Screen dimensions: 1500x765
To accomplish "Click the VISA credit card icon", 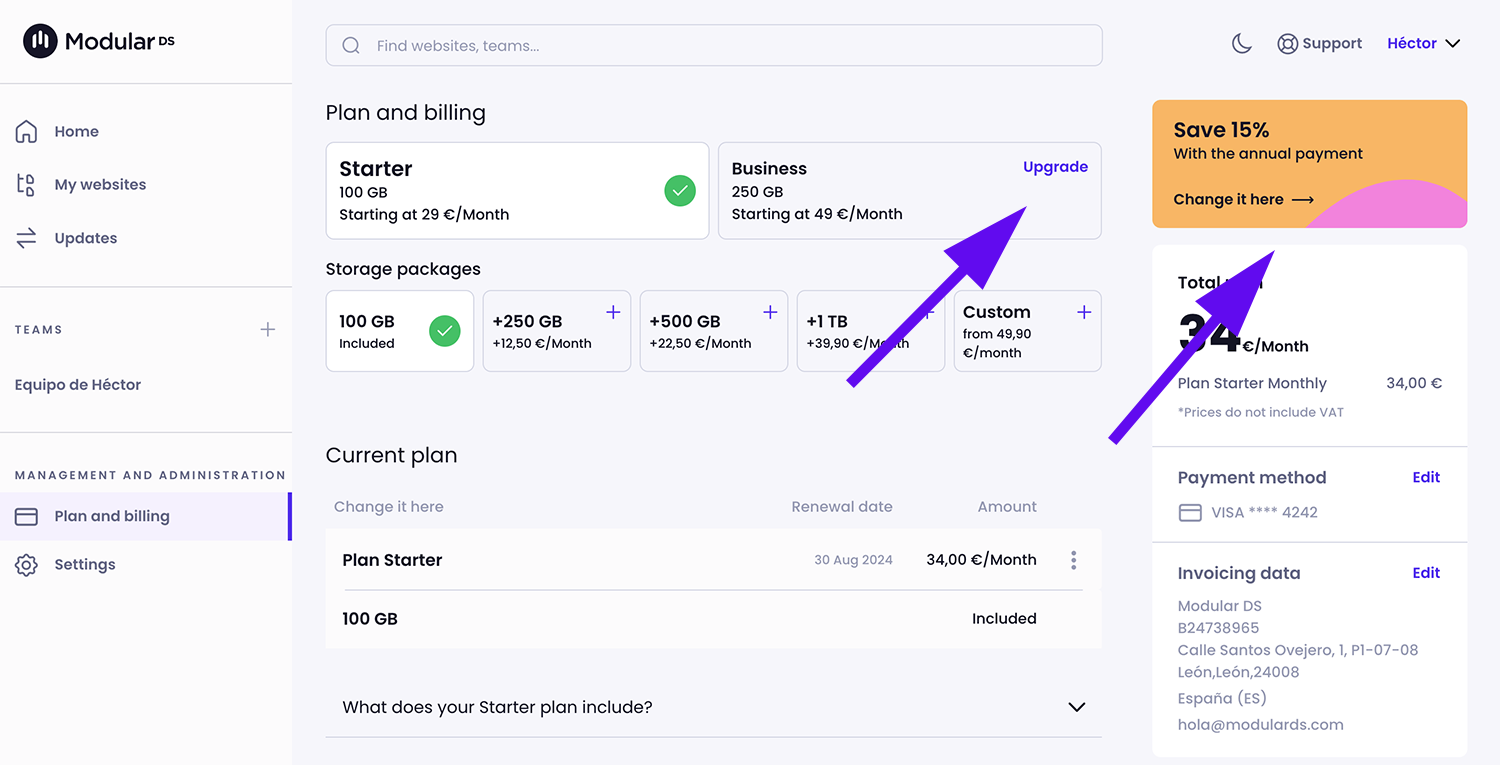I will point(1190,513).
